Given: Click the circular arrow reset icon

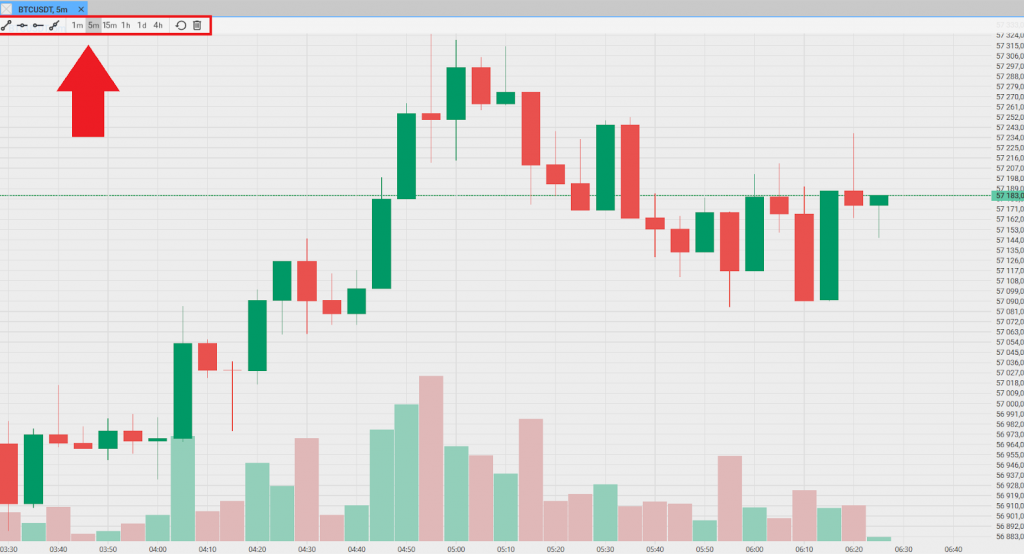Looking at the screenshot, I should tap(181, 25).
